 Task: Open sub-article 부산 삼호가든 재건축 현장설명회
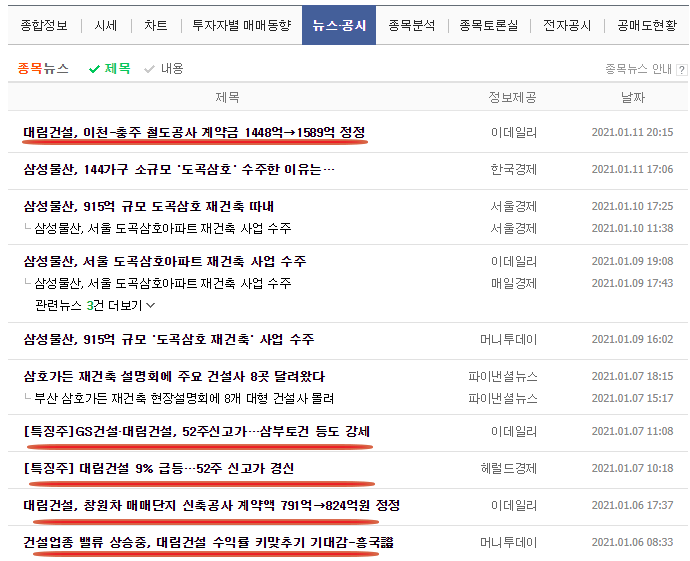click(x=184, y=399)
